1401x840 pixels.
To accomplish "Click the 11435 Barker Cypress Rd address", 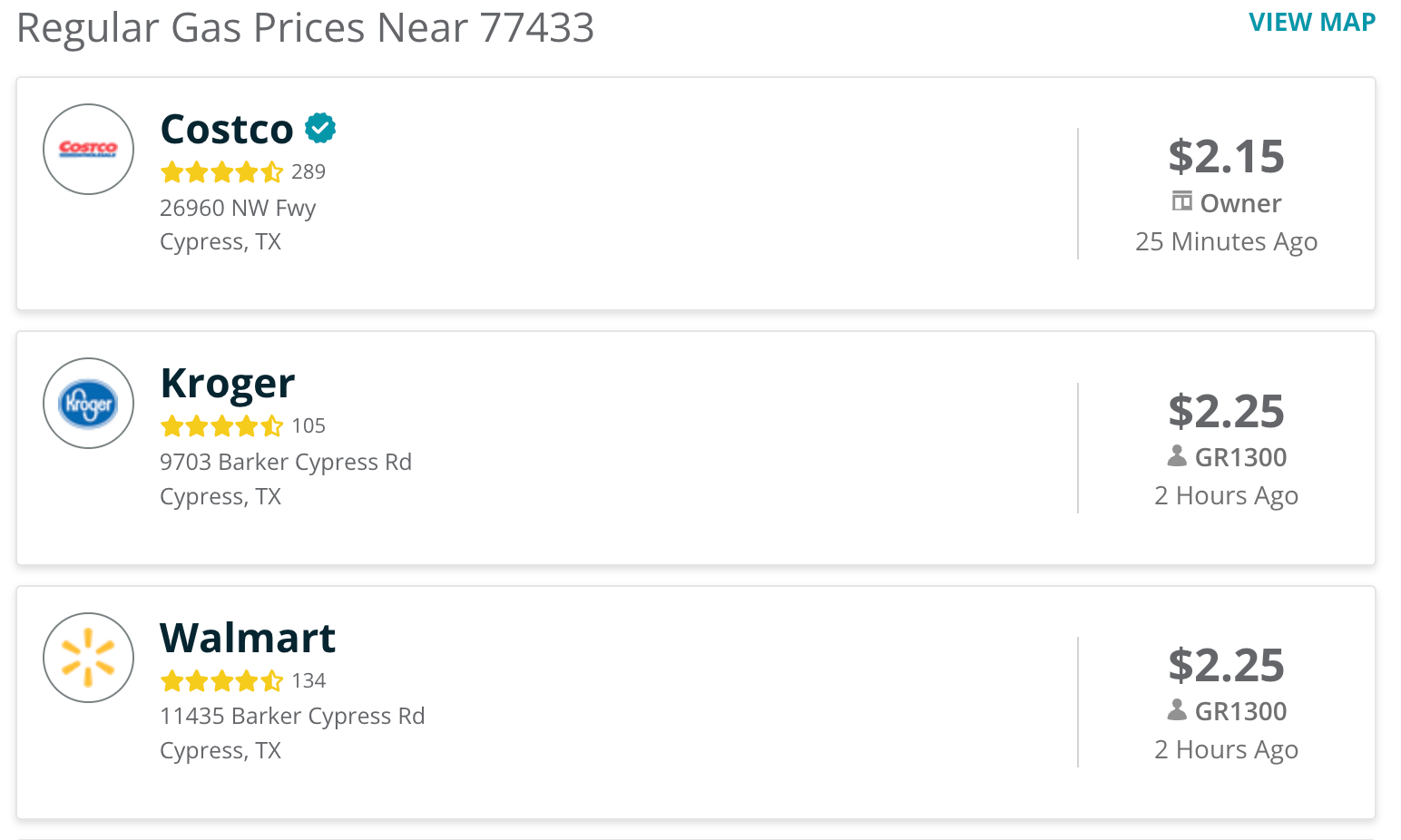I will tap(292, 716).
